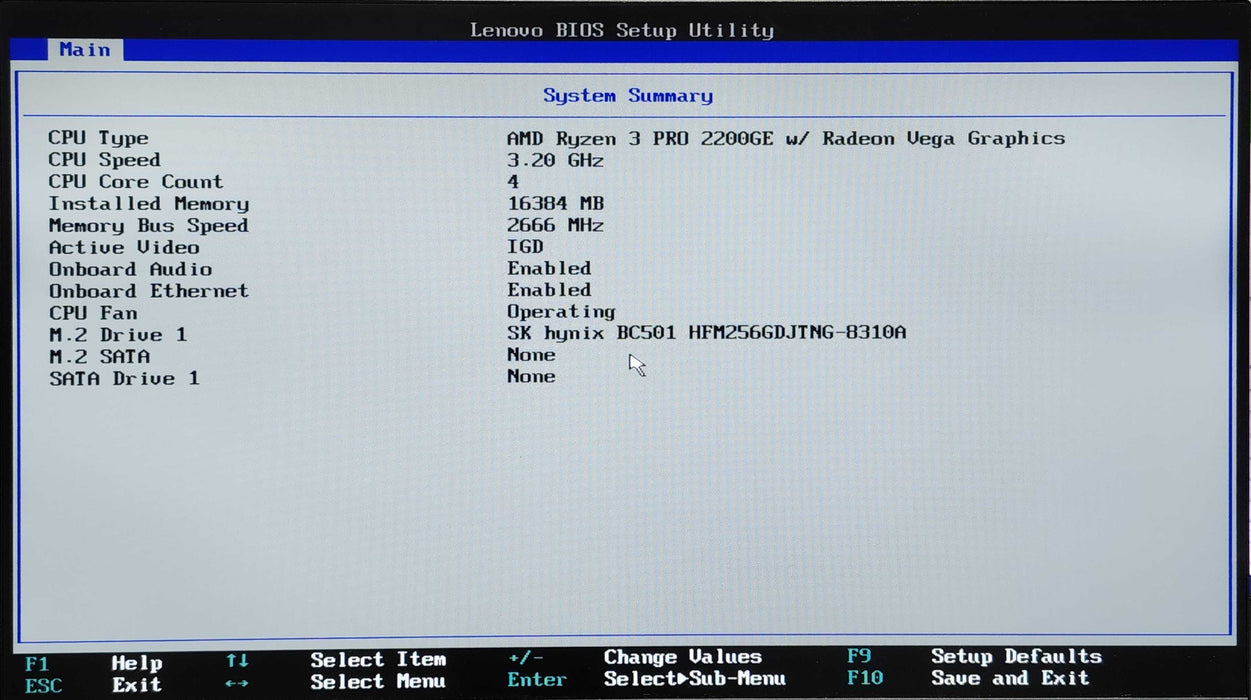Image resolution: width=1251 pixels, height=700 pixels.
Task: Select the M.2 Drive 1 label
Action: pyautogui.click(x=118, y=335)
